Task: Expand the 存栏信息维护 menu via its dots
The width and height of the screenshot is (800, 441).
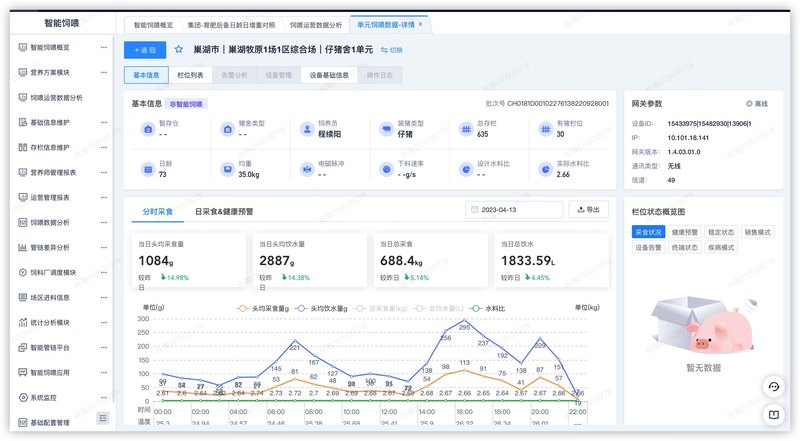Action: (104, 148)
